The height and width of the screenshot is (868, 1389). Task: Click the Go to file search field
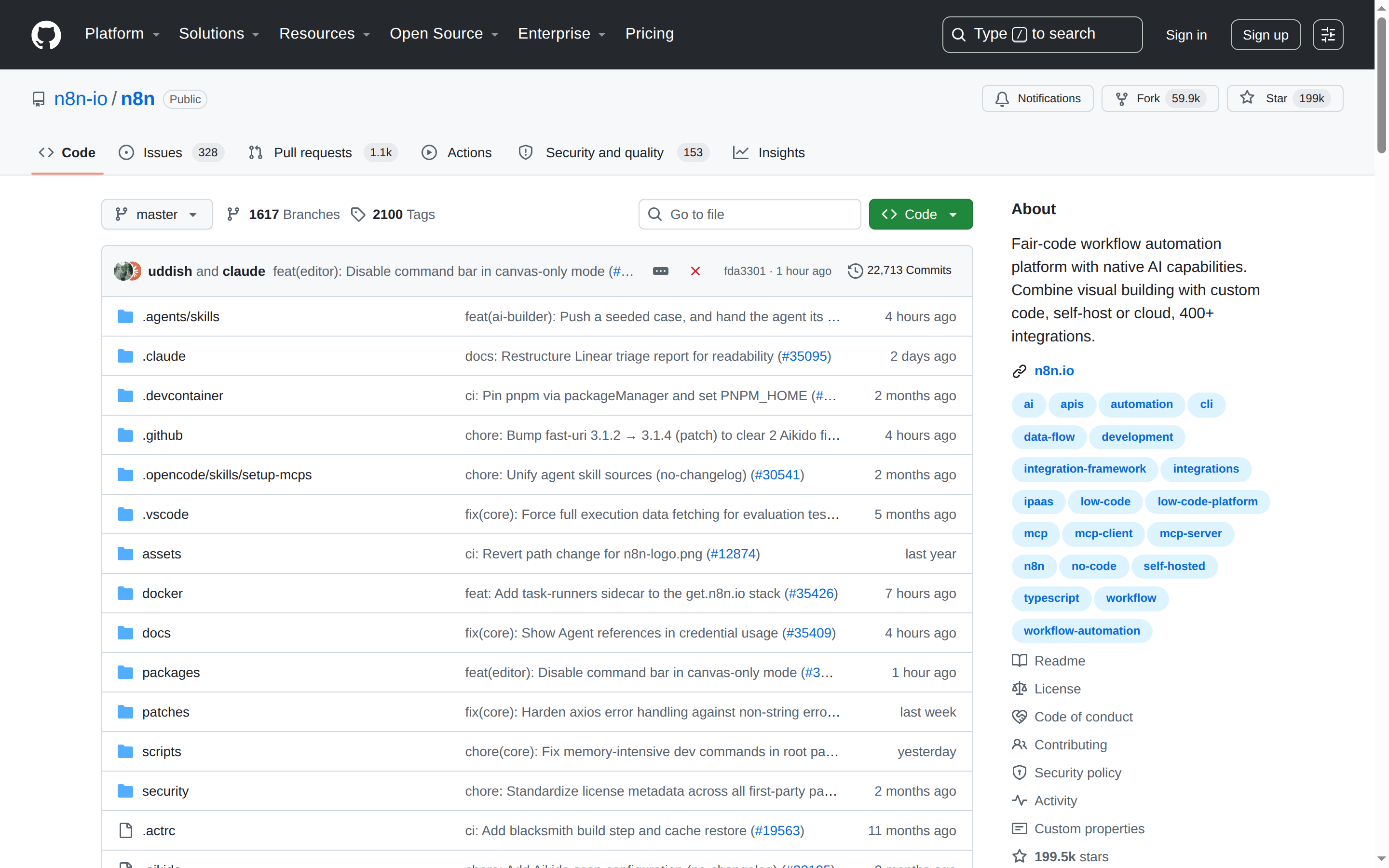tap(749, 214)
